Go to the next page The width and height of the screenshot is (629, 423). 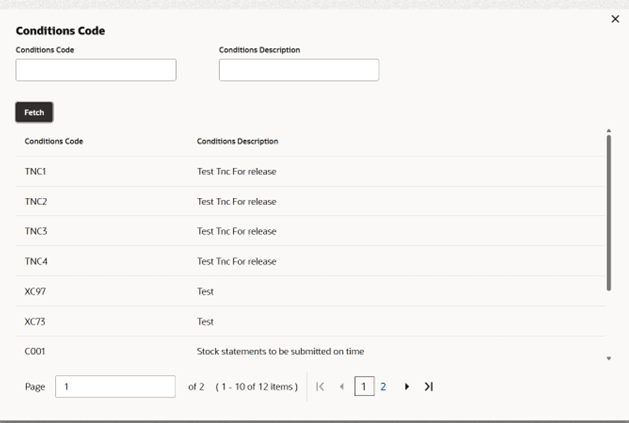[x=407, y=386]
